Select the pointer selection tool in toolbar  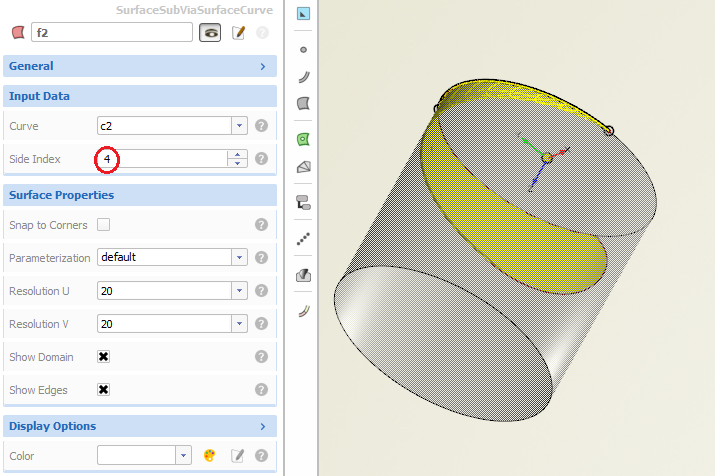point(303,13)
